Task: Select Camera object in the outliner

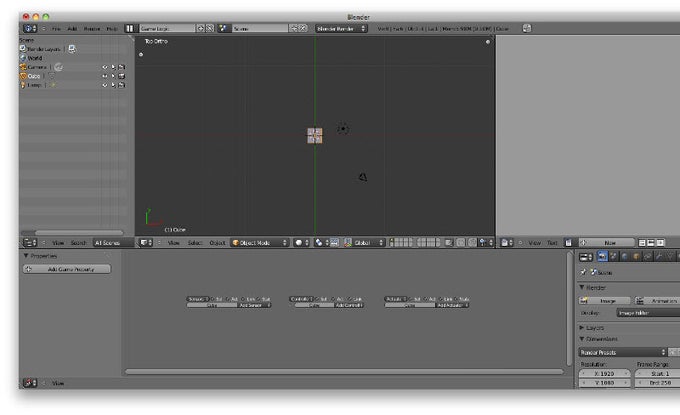Action: coord(37,67)
